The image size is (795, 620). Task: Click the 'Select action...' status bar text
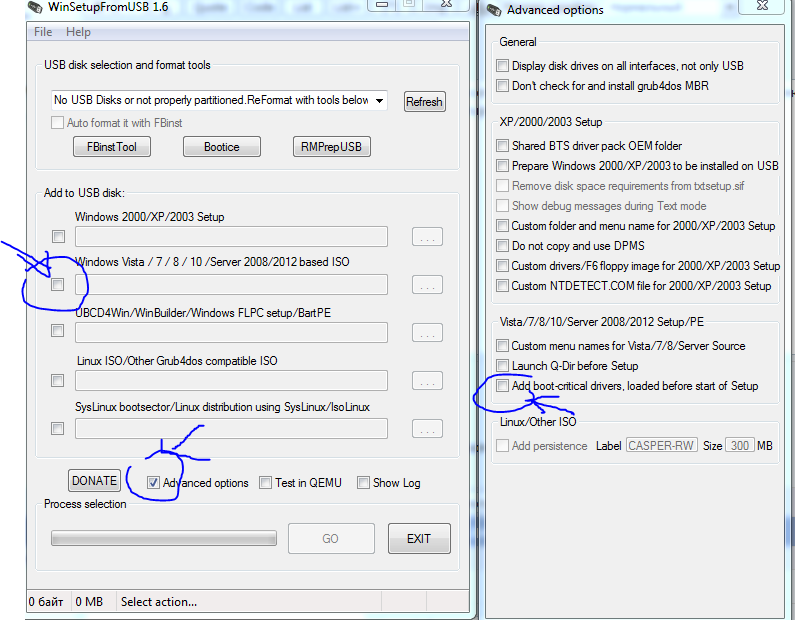pos(159,602)
